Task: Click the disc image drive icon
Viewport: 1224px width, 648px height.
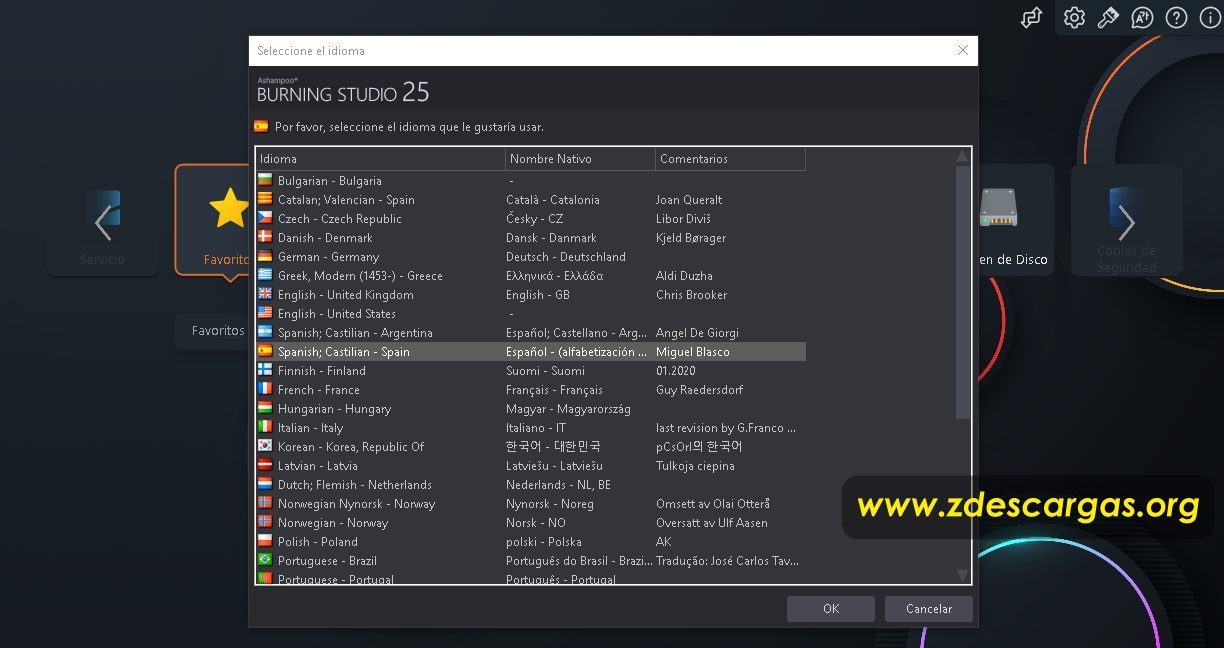Action: tap(997, 207)
